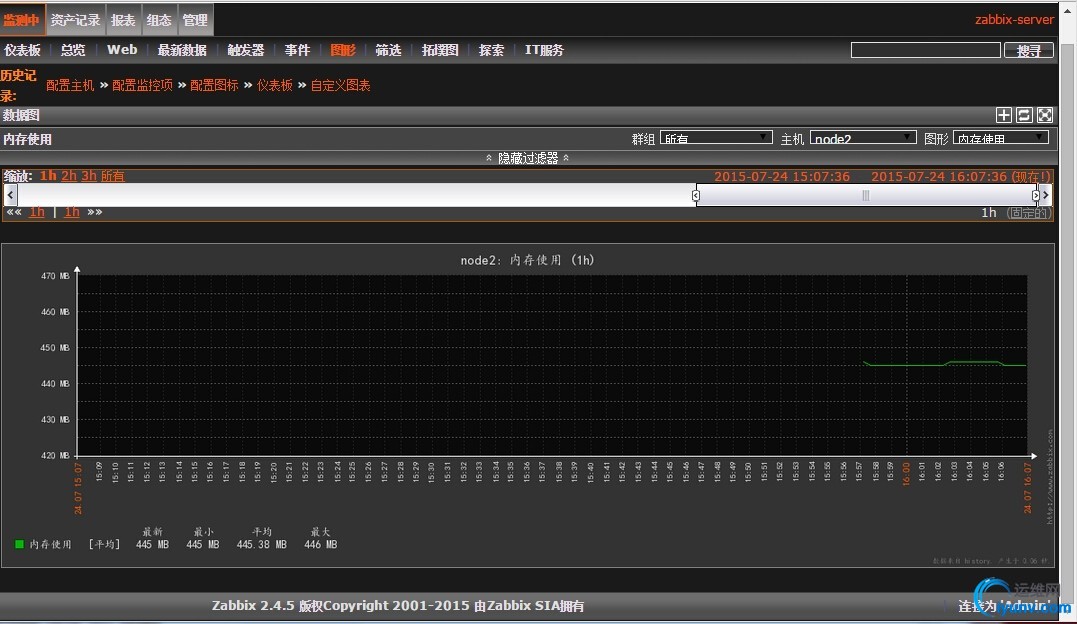1077x624 pixels.
Task: Set zoom to 所有 (all)
Action: 113,176
